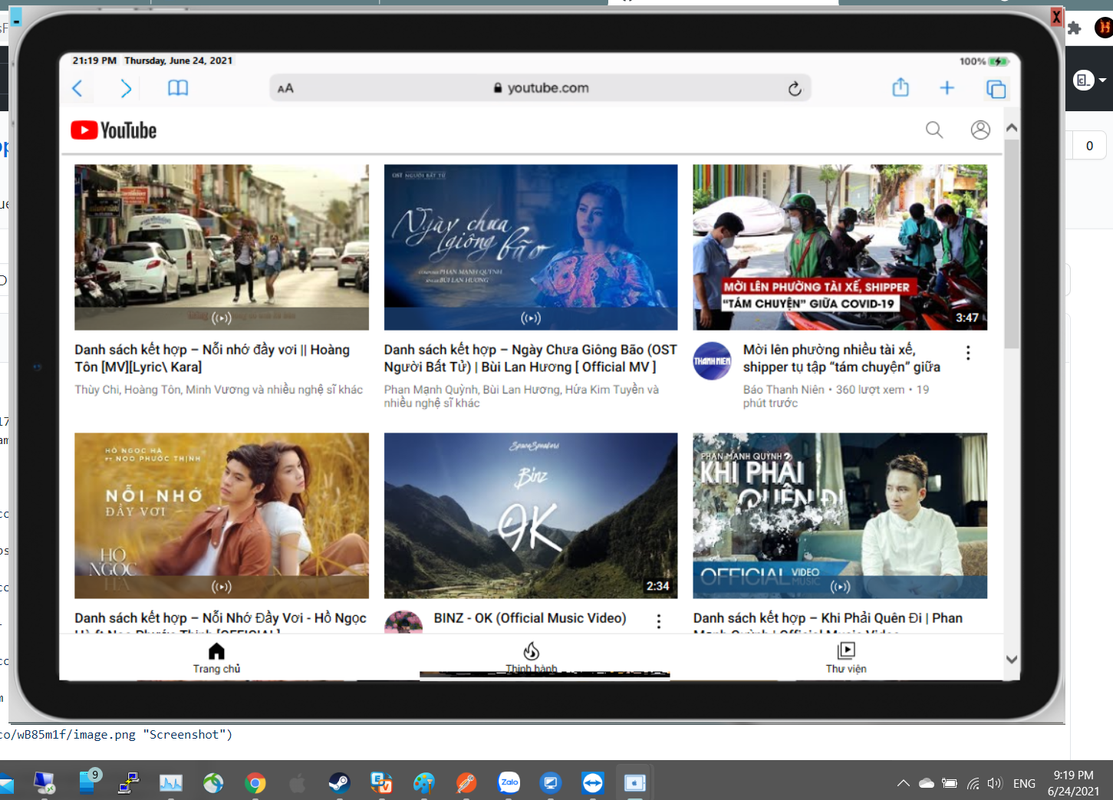Switch to the Thư viện tab
Image resolution: width=1113 pixels, height=800 pixels.
[x=845, y=658]
